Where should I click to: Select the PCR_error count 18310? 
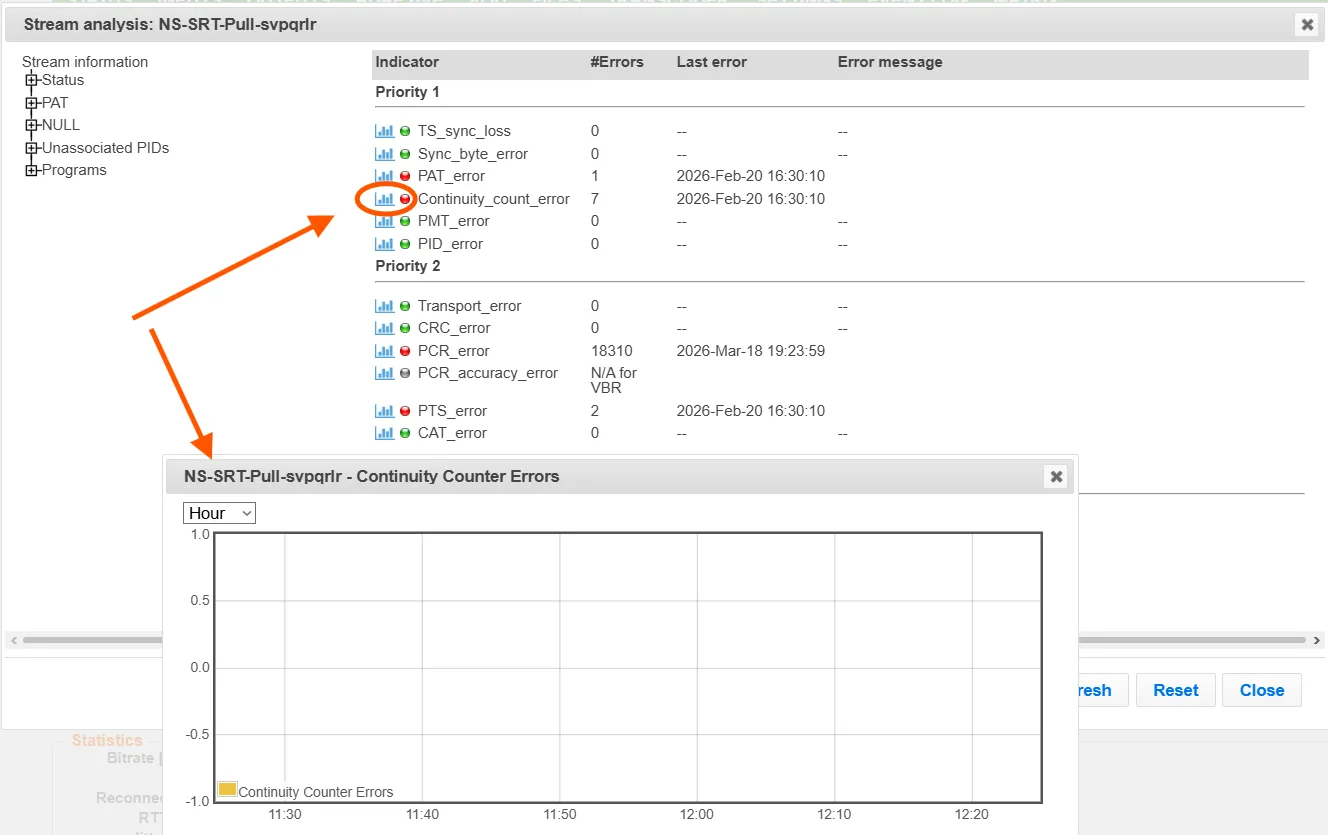[x=612, y=351]
